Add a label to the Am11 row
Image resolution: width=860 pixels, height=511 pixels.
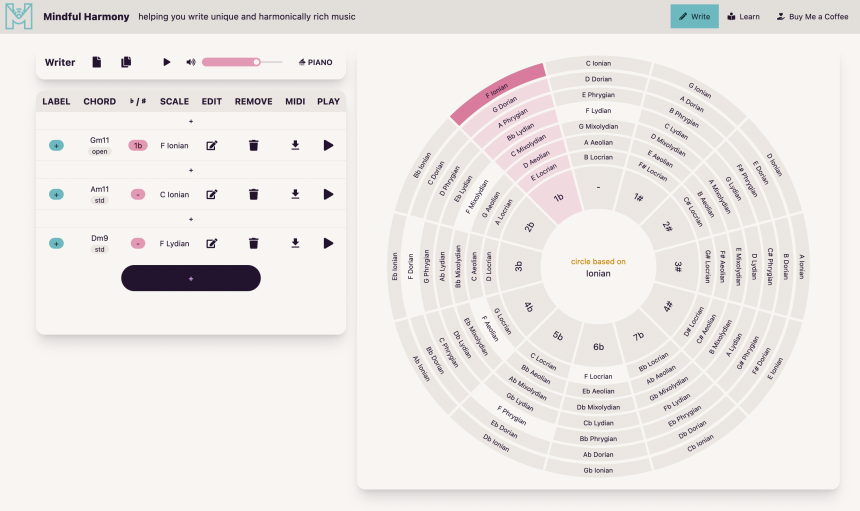[56, 194]
